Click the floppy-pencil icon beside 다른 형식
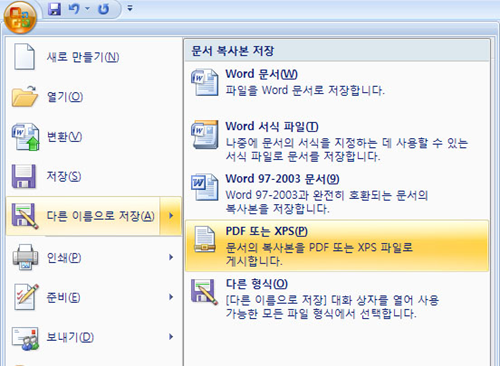This screenshot has width=500, height=366. click(204, 292)
